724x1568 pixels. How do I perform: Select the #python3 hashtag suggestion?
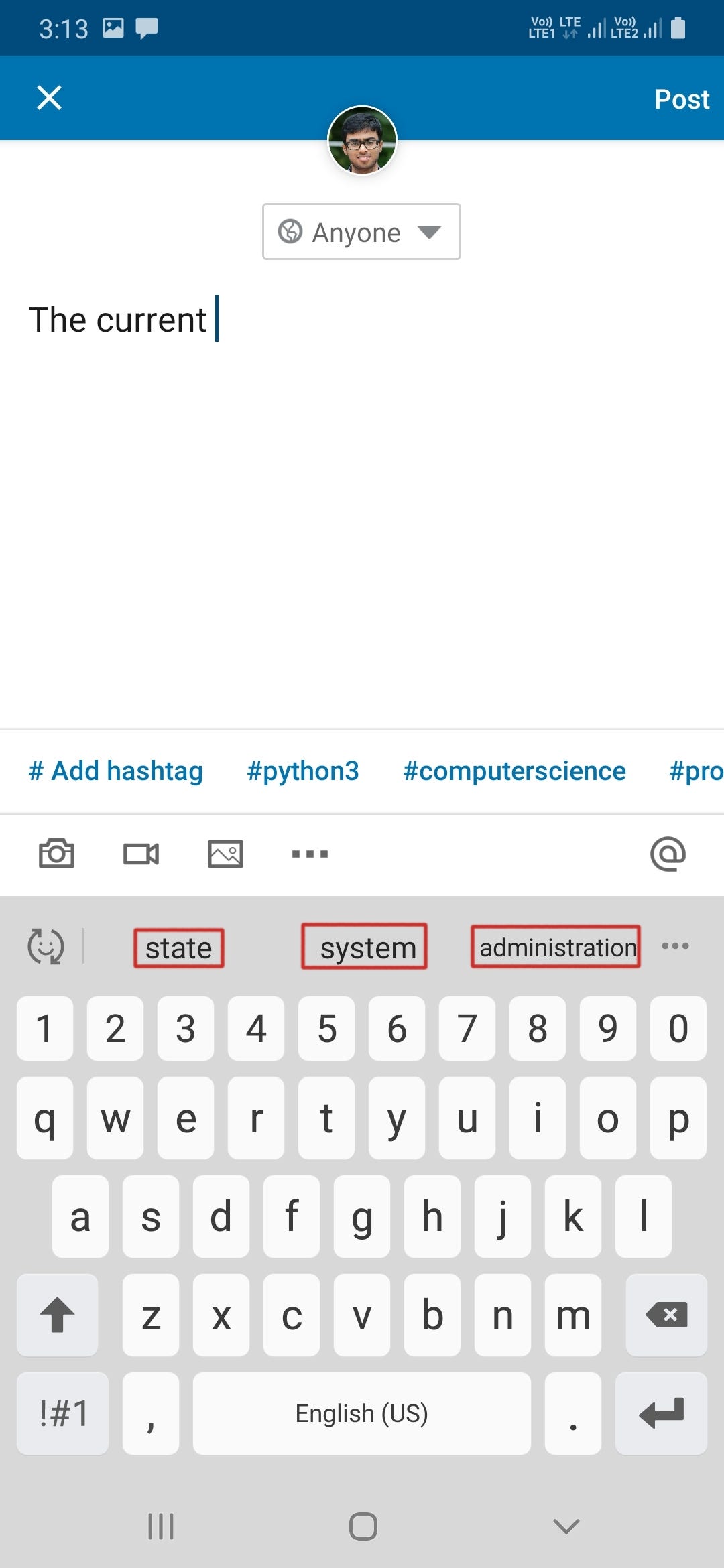pos(303,771)
